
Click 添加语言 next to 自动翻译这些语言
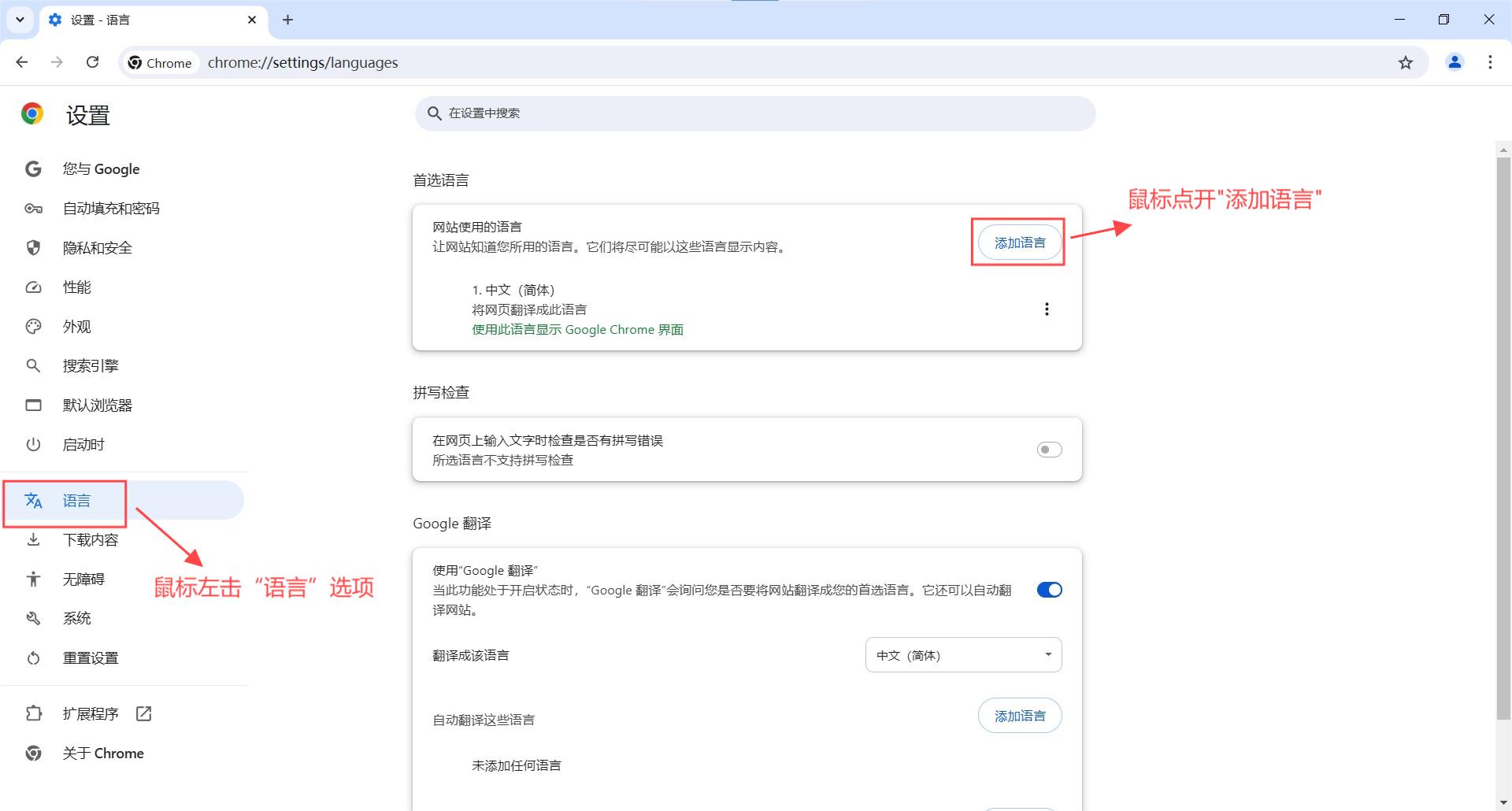coord(1019,716)
